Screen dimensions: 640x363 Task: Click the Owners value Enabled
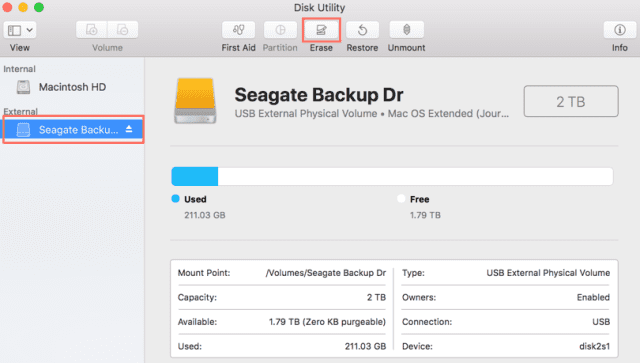click(x=593, y=297)
